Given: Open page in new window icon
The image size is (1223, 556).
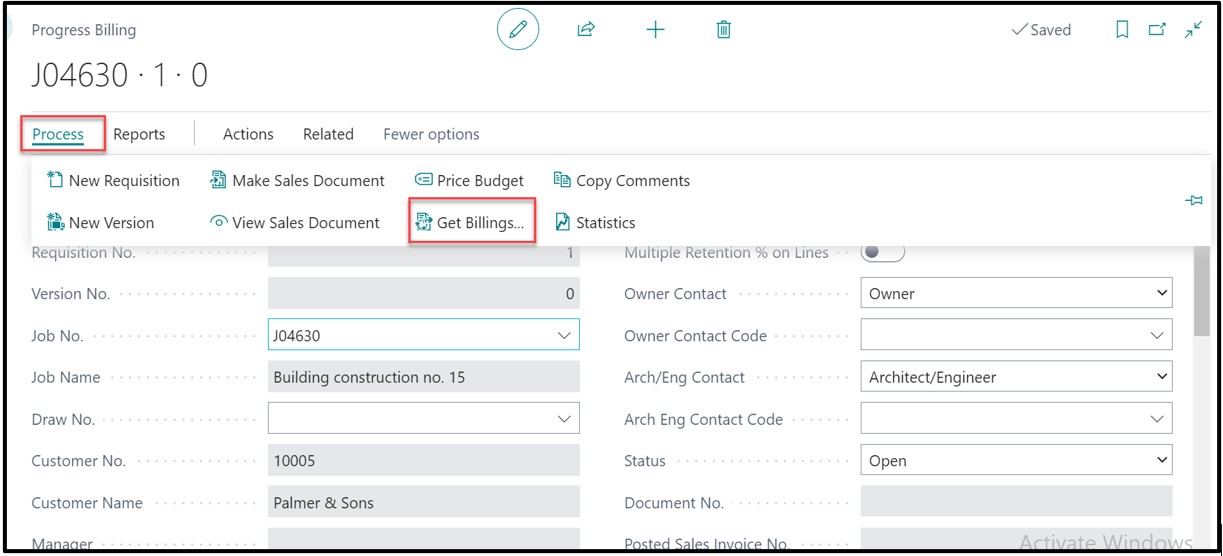Looking at the screenshot, I should coord(1157,30).
